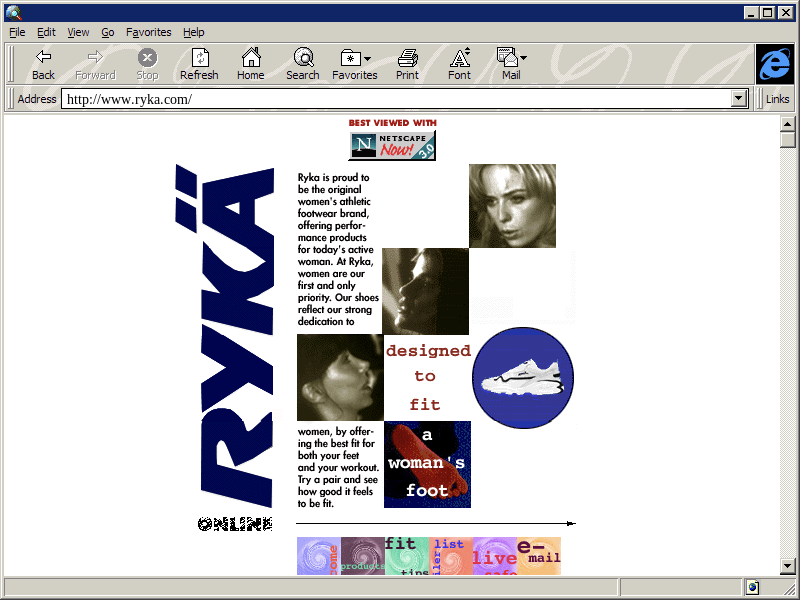The width and height of the screenshot is (800, 600).
Task: Click the Back toolbar button
Action: pyautogui.click(x=43, y=64)
